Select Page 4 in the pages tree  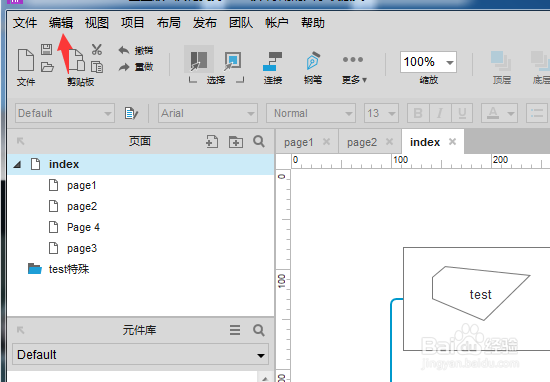click(x=83, y=227)
